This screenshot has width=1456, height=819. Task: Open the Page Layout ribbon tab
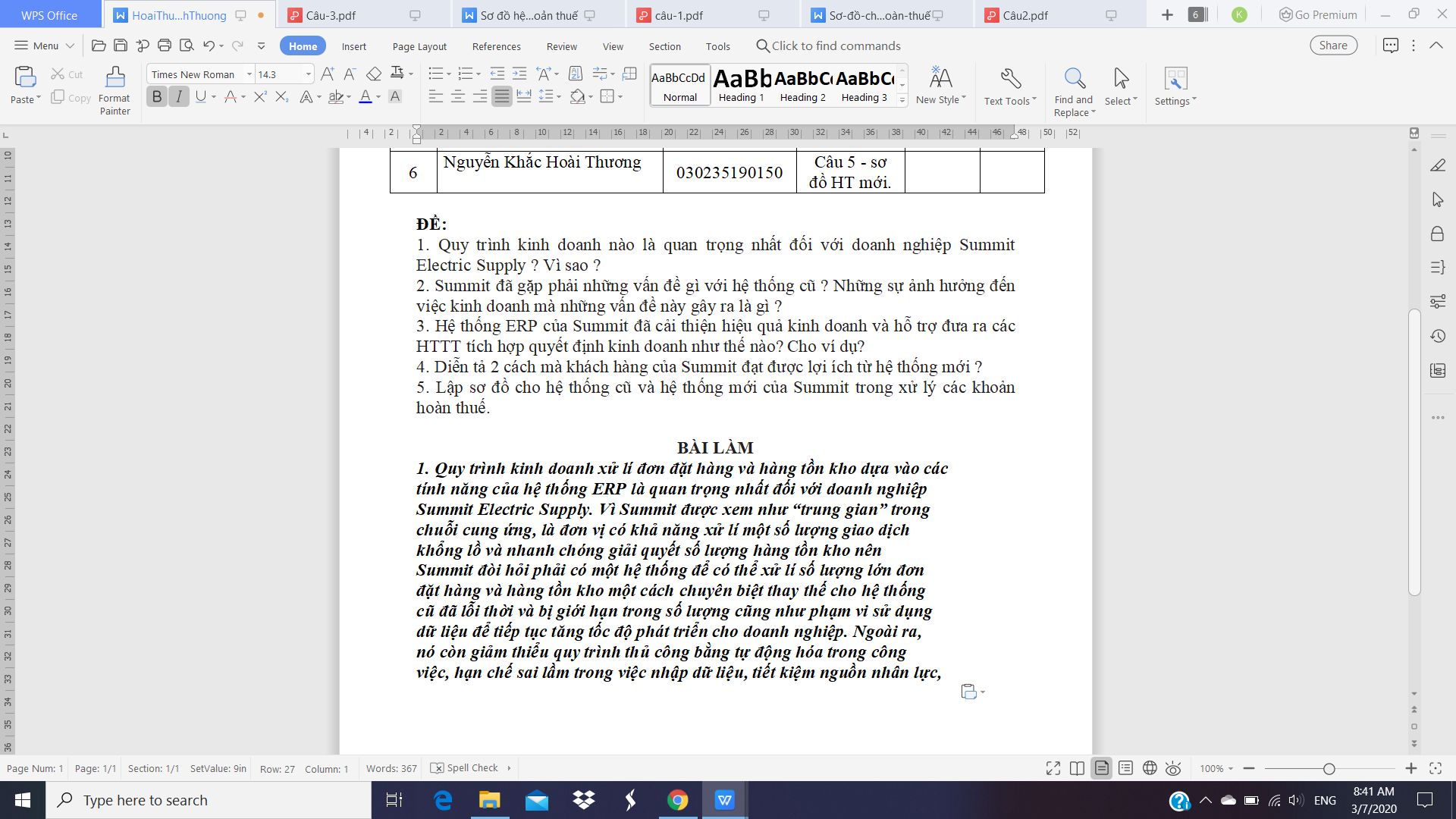pyautogui.click(x=419, y=46)
